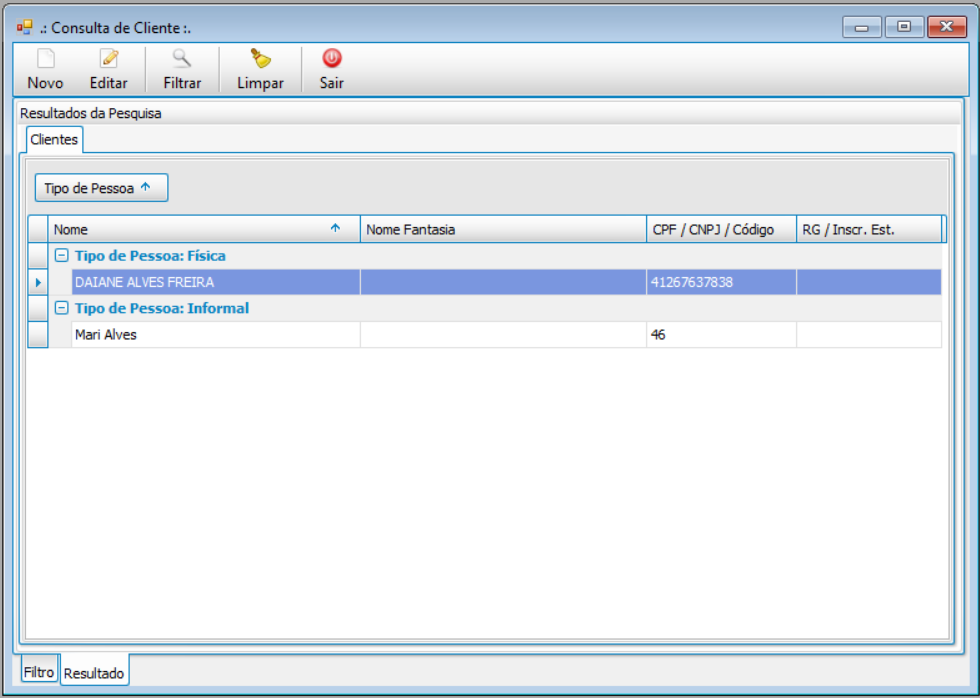Click the Tipo de Pessoa: Informal label
Viewport: 980px width, 698px height.
pyautogui.click(x=162, y=307)
